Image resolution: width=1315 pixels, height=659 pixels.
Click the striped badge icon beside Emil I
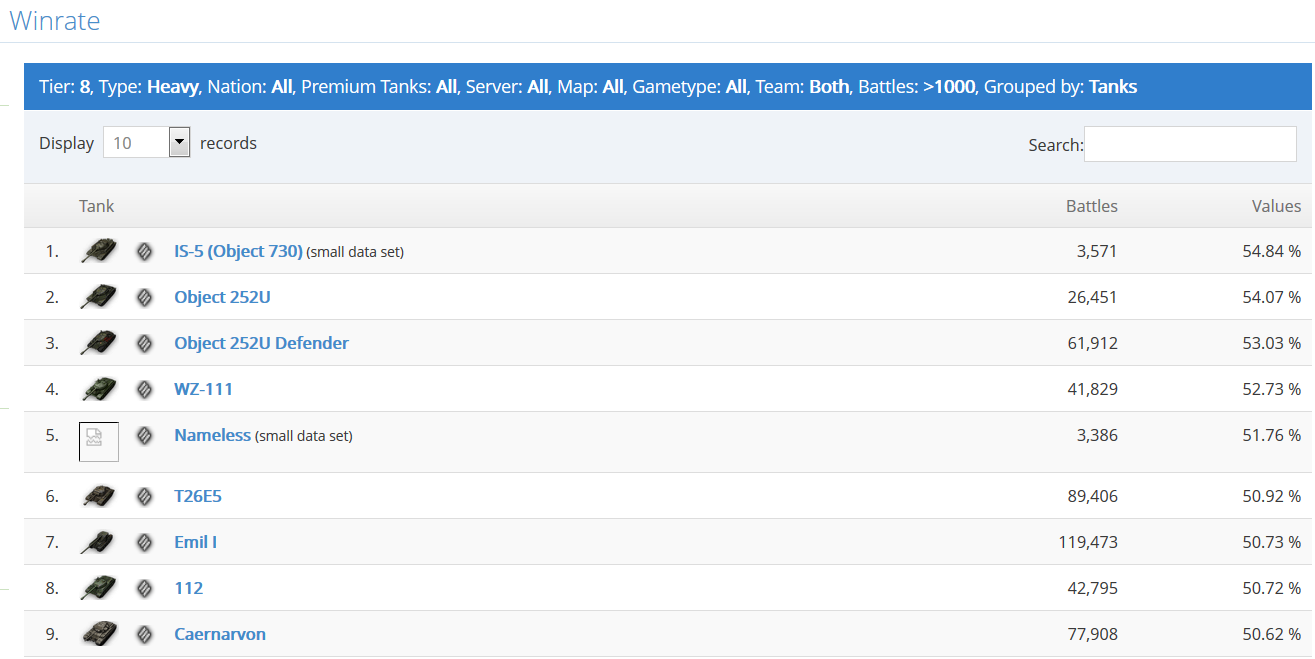[x=145, y=542]
